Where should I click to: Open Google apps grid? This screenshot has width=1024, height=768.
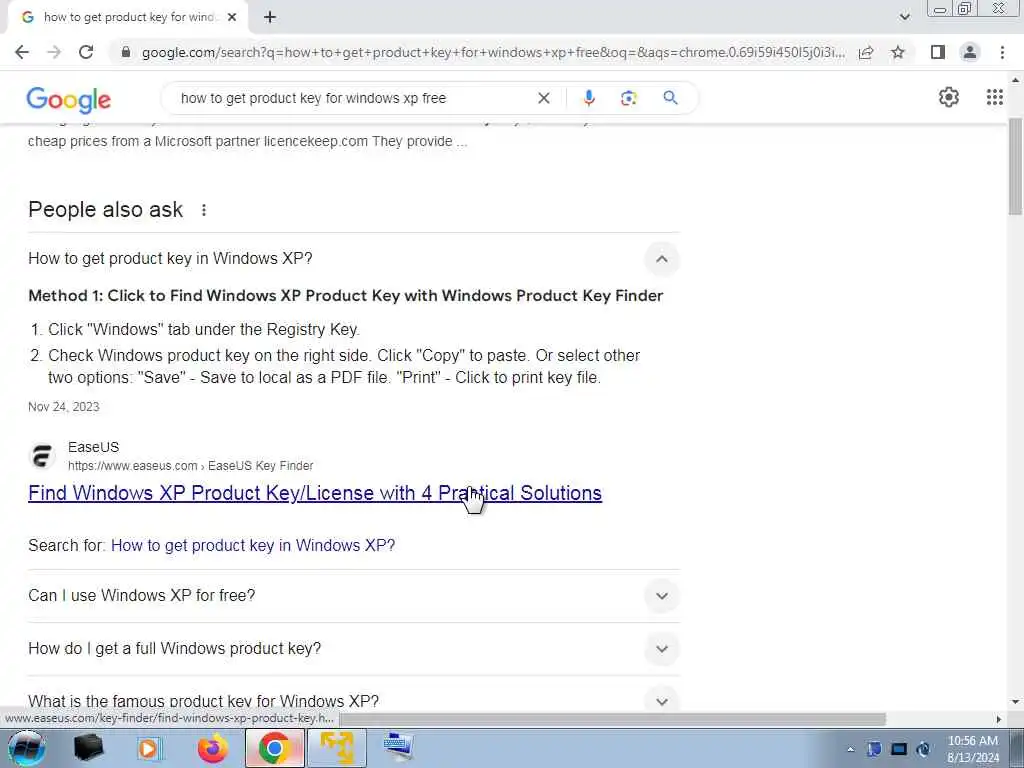[x=995, y=97]
